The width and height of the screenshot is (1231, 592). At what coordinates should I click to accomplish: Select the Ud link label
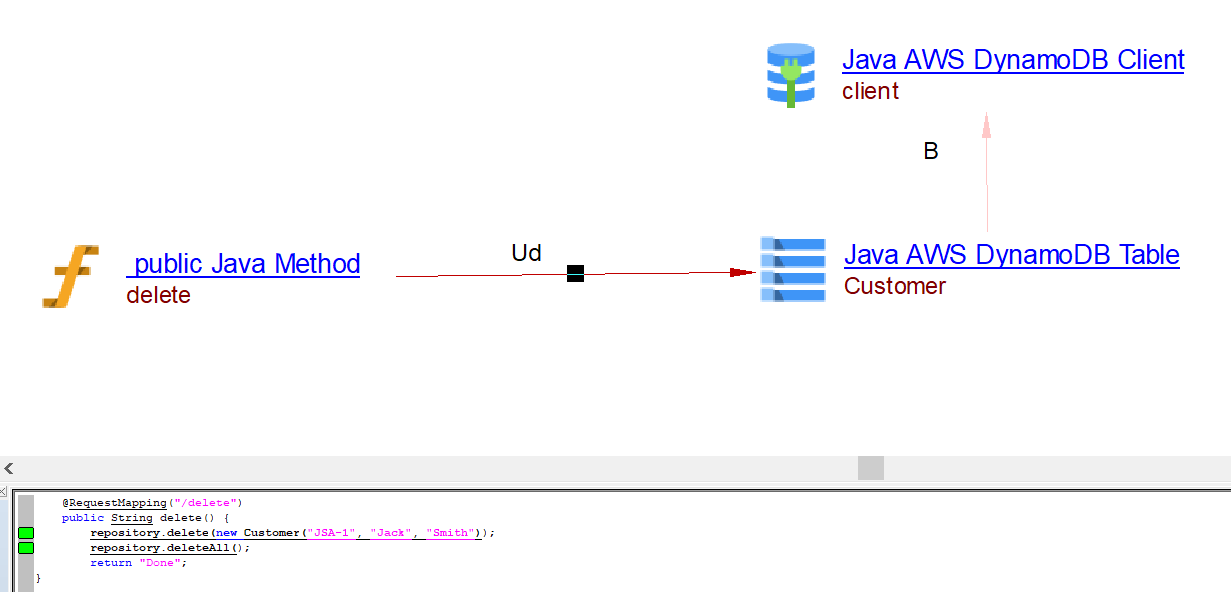(526, 253)
